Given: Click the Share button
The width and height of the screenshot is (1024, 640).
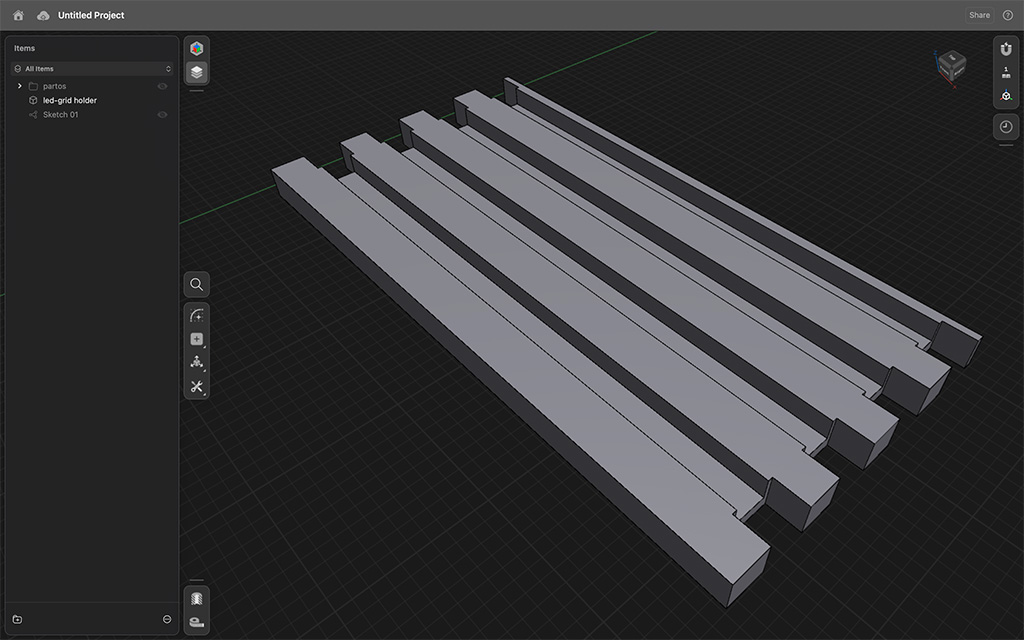Looking at the screenshot, I should pos(979,15).
